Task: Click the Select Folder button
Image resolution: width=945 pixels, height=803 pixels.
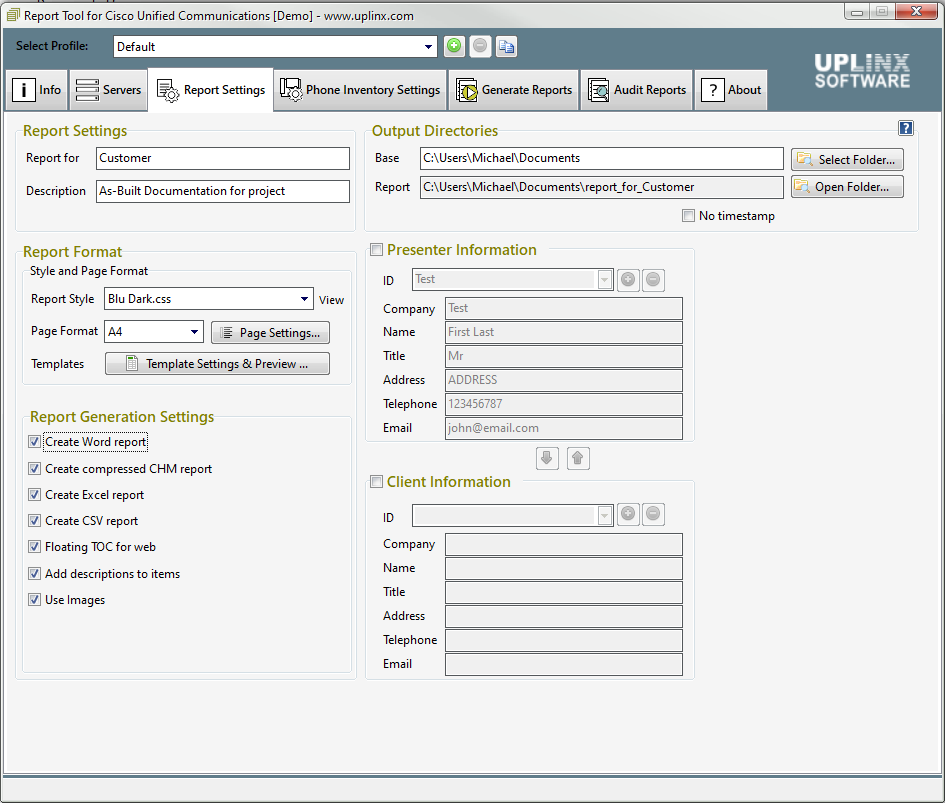Action: click(x=847, y=159)
